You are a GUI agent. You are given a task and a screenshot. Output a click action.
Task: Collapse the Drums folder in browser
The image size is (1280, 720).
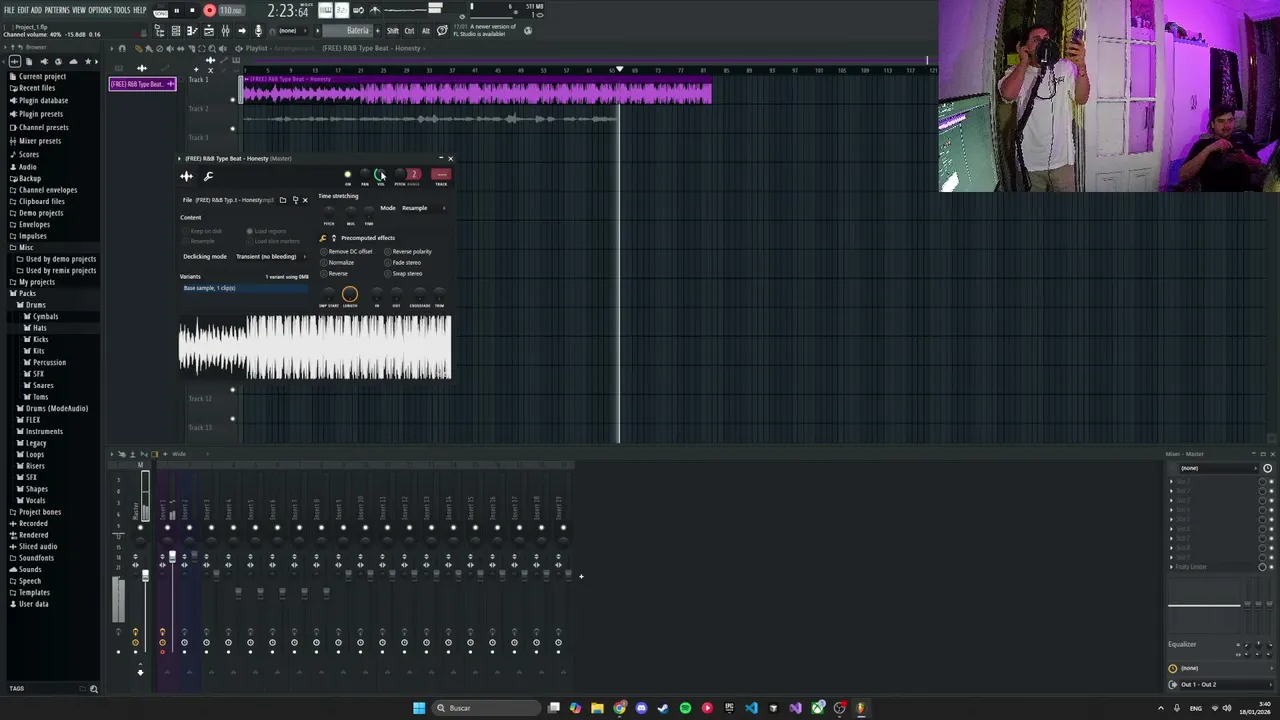point(35,305)
